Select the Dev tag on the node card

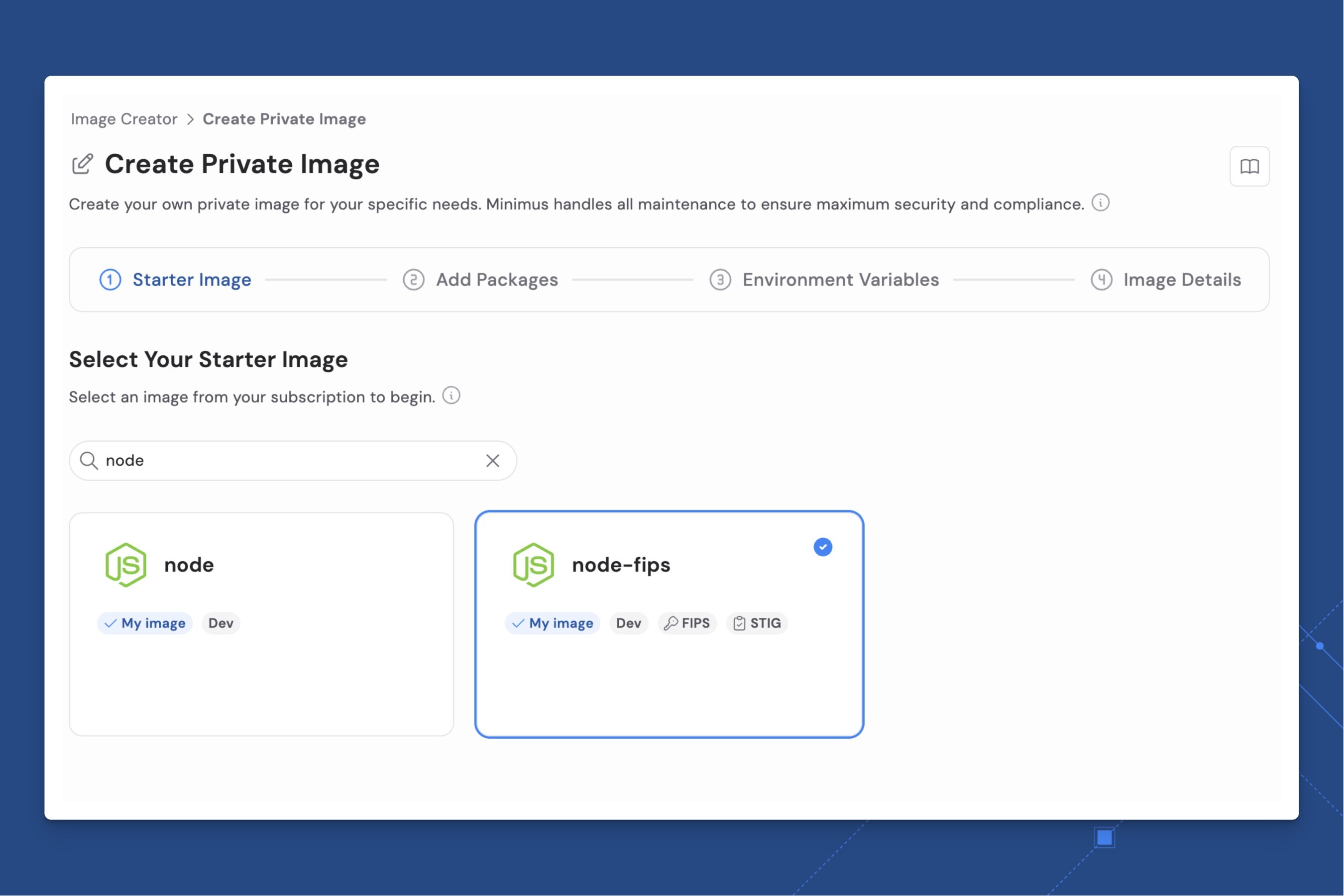pyautogui.click(x=221, y=623)
